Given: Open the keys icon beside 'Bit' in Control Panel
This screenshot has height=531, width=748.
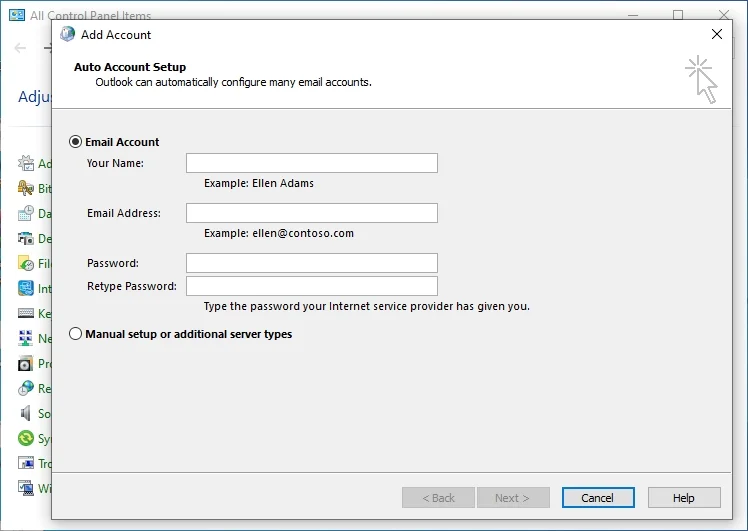Looking at the screenshot, I should tap(26, 188).
